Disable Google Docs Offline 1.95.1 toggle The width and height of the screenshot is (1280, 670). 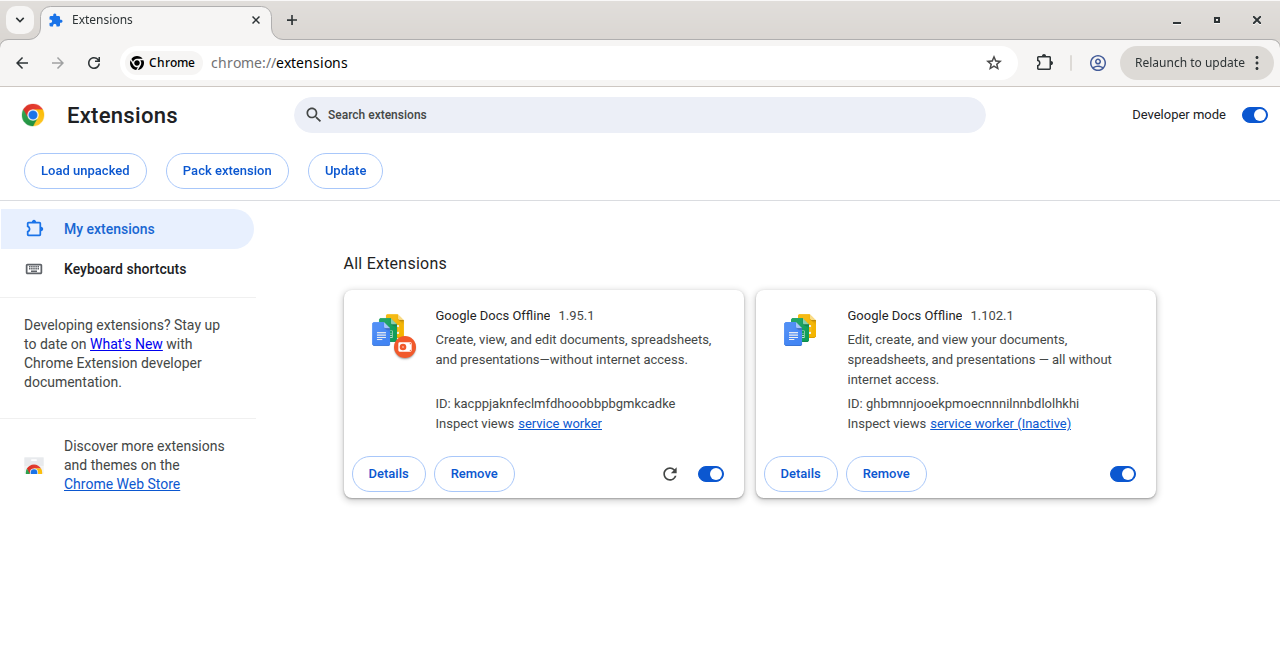(x=711, y=474)
